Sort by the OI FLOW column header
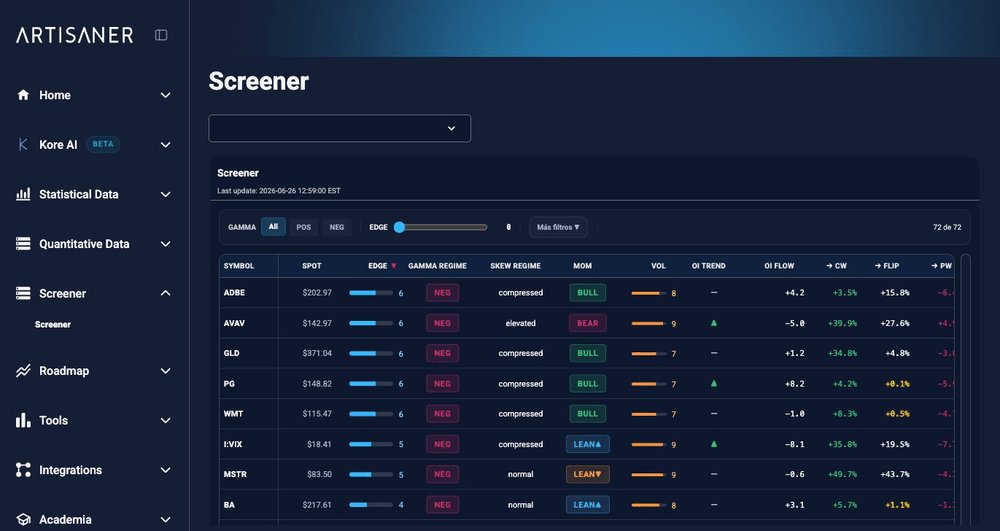The height and width of the screenshot is (531, 1000). point(779,266)
